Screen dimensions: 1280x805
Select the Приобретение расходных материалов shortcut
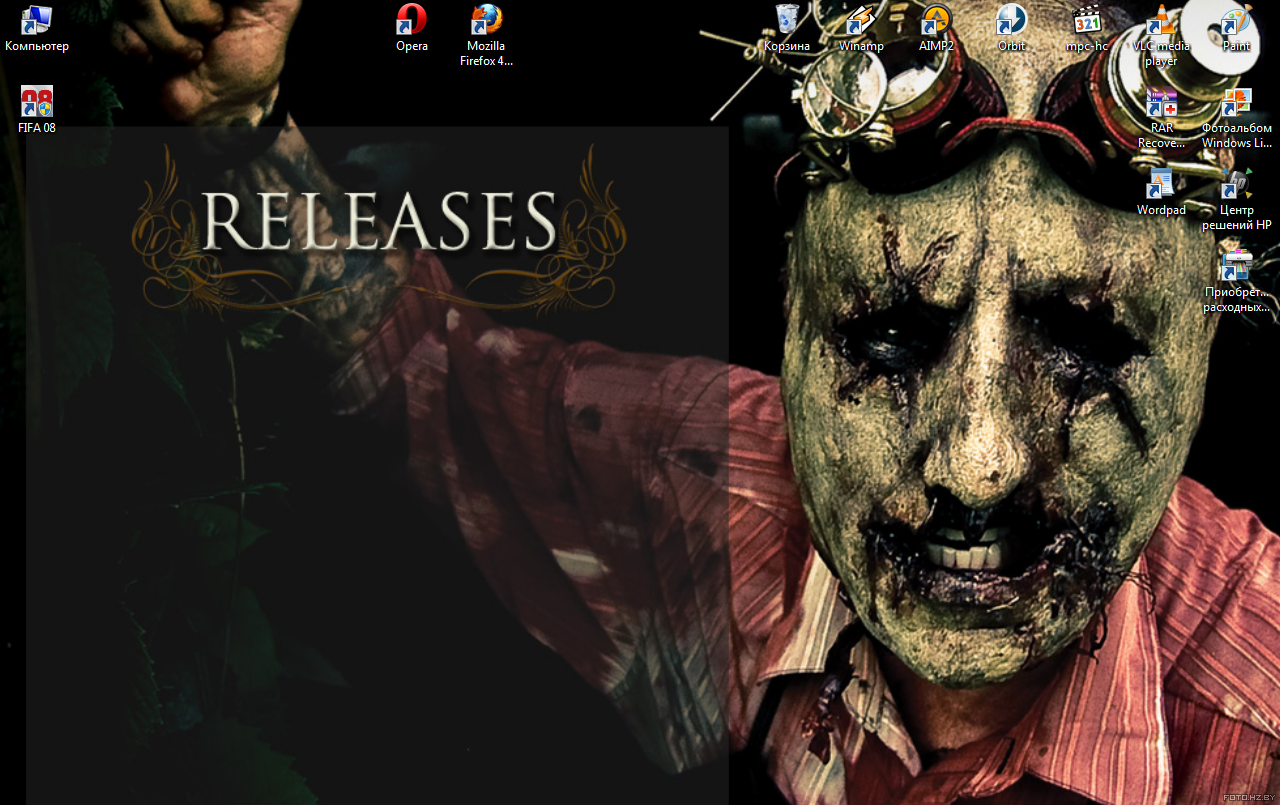click(1237, 282)
